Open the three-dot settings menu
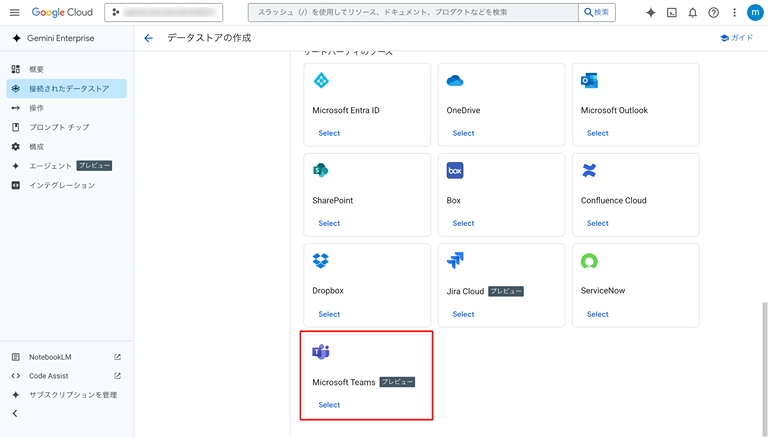 pos(734,13)
